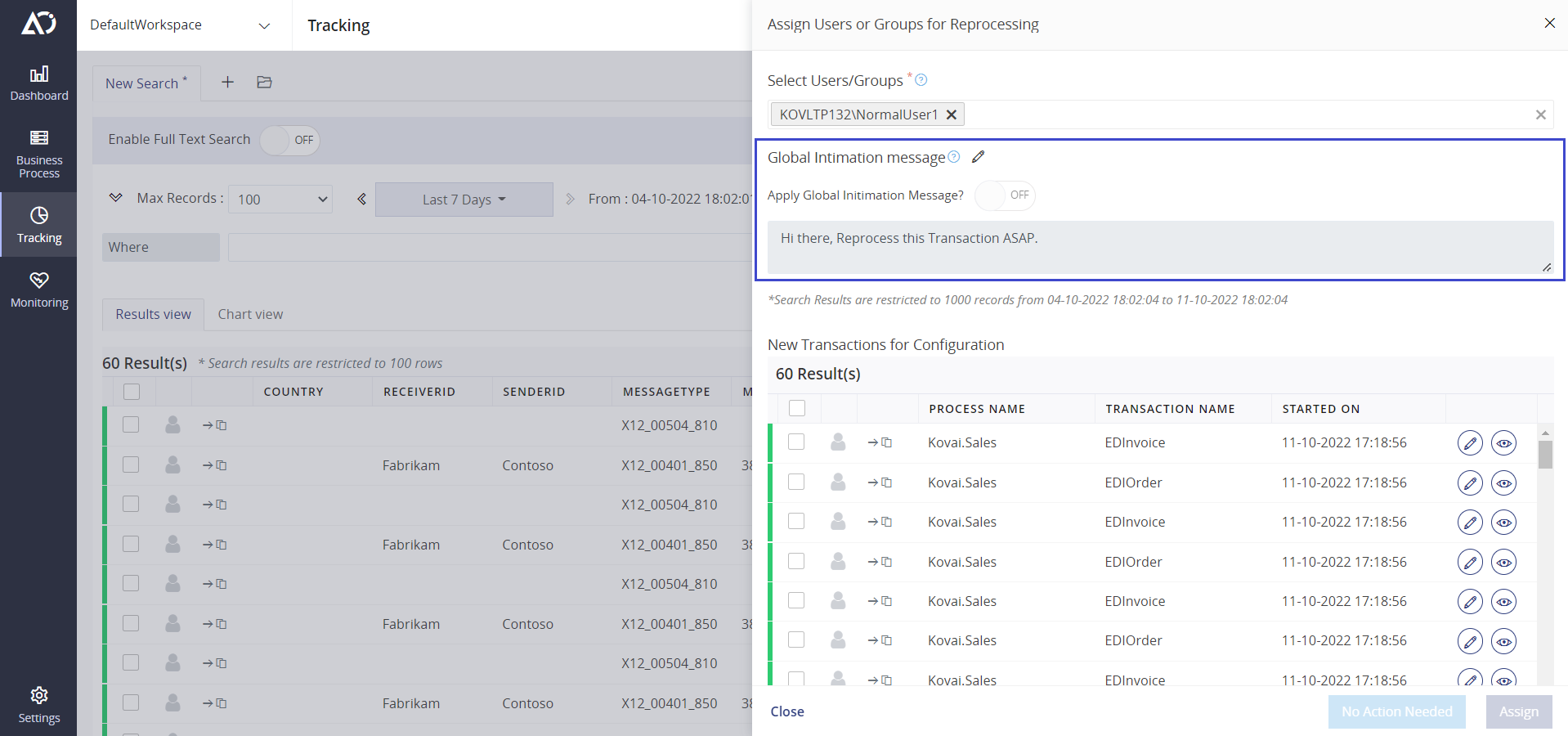Open the DefaultWorkspace dropdown

(x=180, y=25)
